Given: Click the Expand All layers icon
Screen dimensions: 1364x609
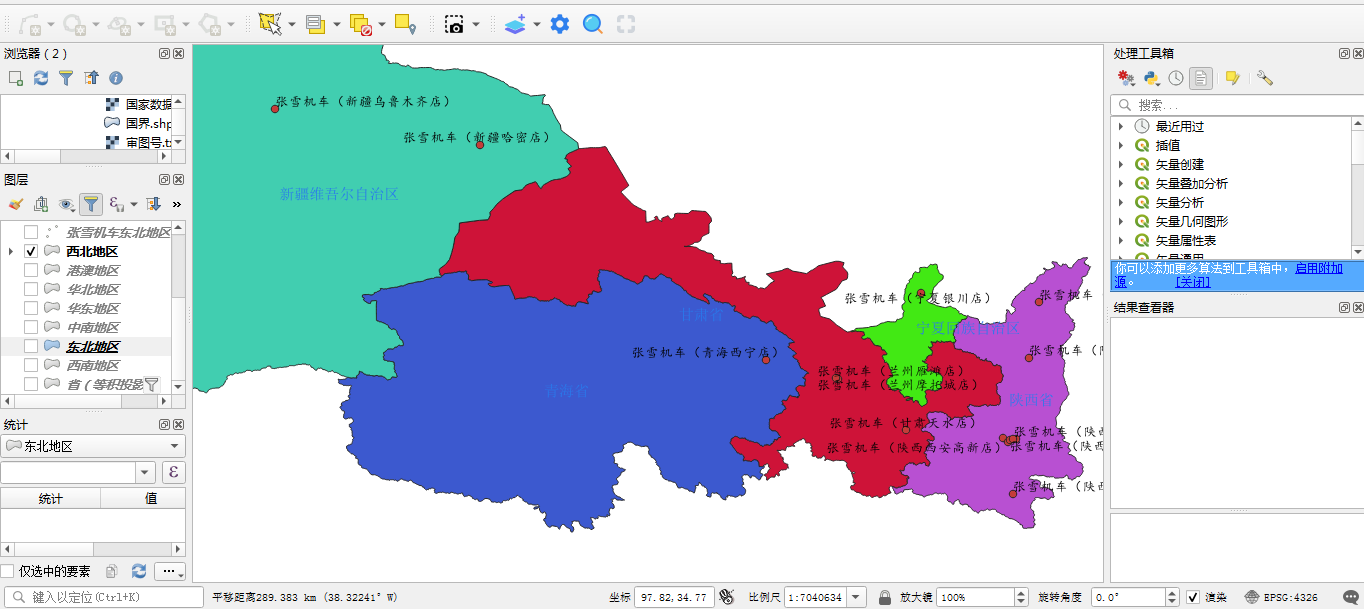Looking at the screenshot, I should [154, 204].
